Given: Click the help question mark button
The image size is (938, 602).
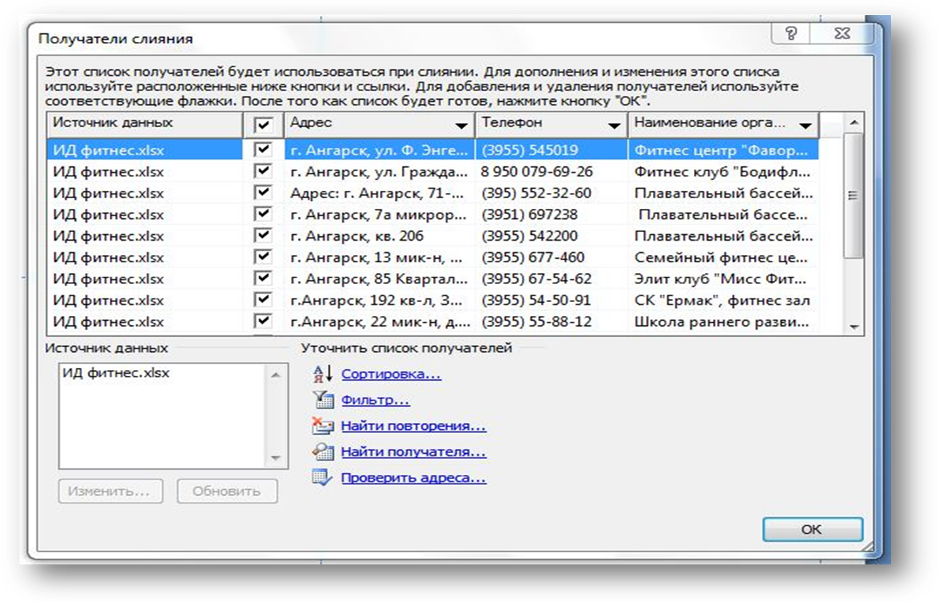Looking at the screenshot, I should pos(791,34).
